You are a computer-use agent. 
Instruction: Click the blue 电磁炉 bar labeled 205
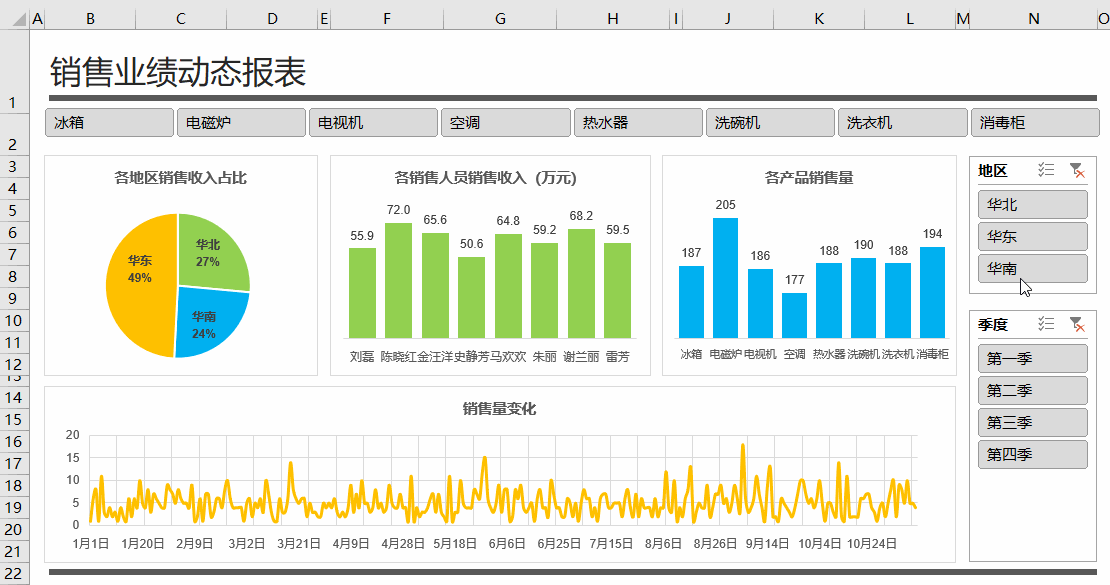point(726,278)
